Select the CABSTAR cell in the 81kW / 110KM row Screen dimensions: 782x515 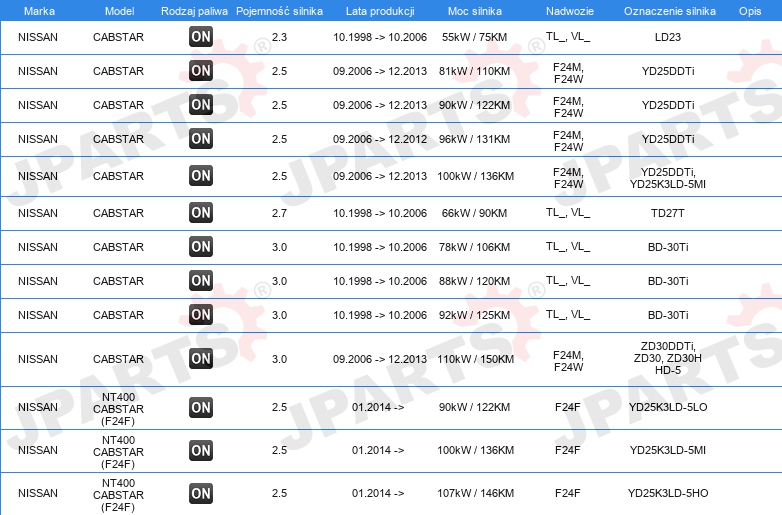118,71
